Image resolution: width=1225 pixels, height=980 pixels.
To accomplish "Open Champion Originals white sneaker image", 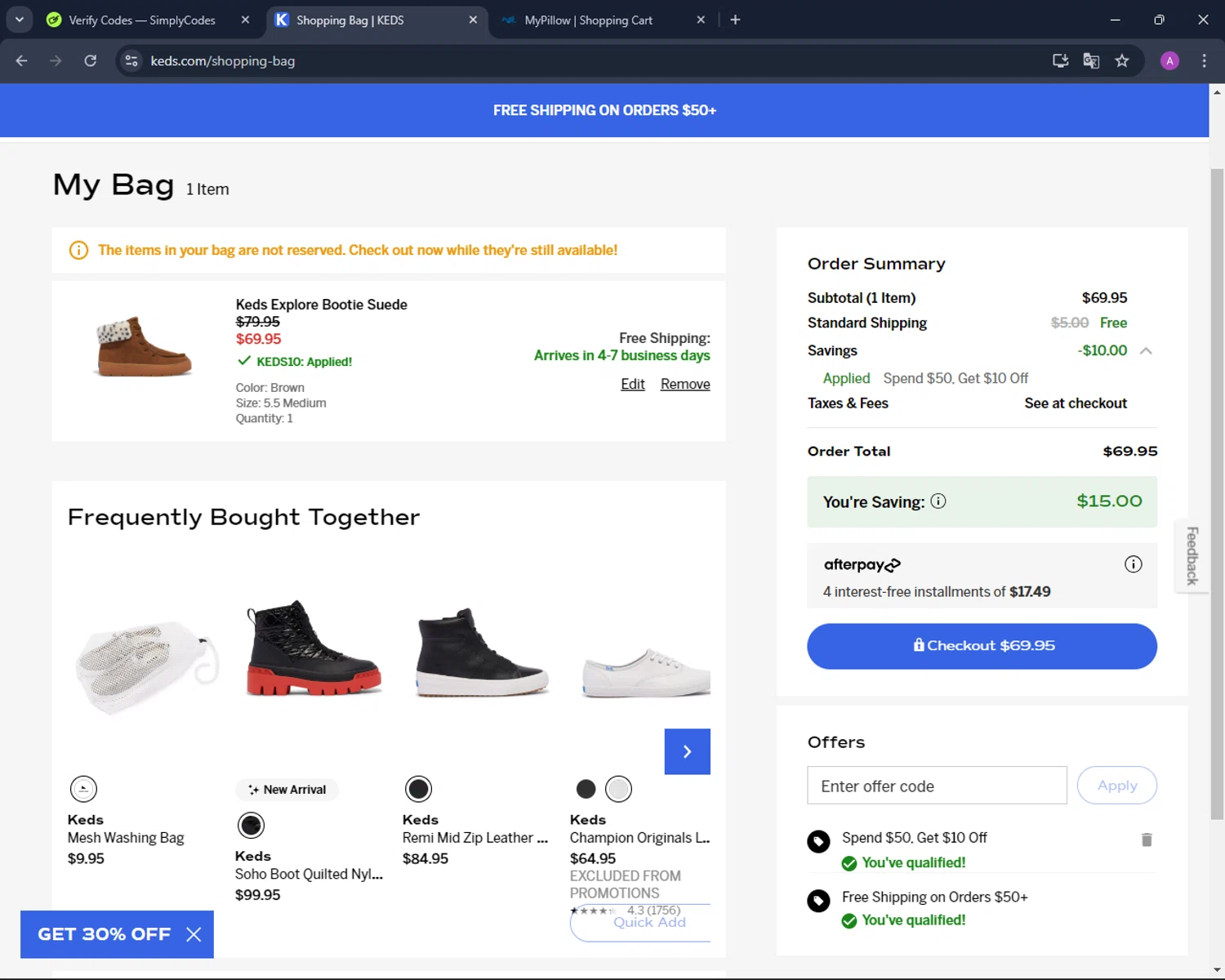I will pyautogui.click(x=645, y=673).
